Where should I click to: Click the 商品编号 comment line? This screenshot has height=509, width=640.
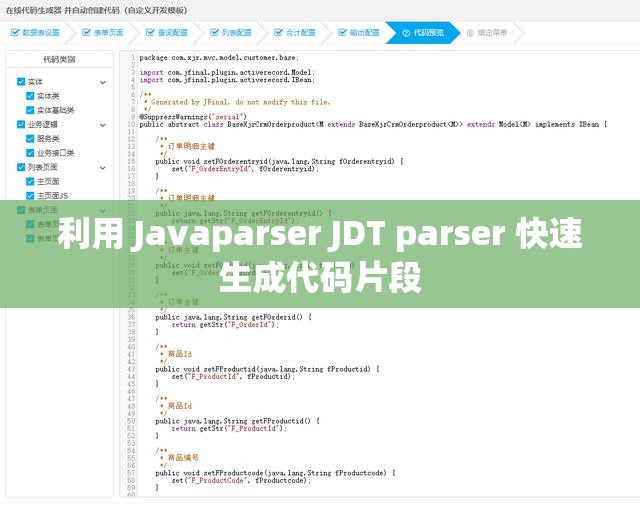click(x=179, y=458)
